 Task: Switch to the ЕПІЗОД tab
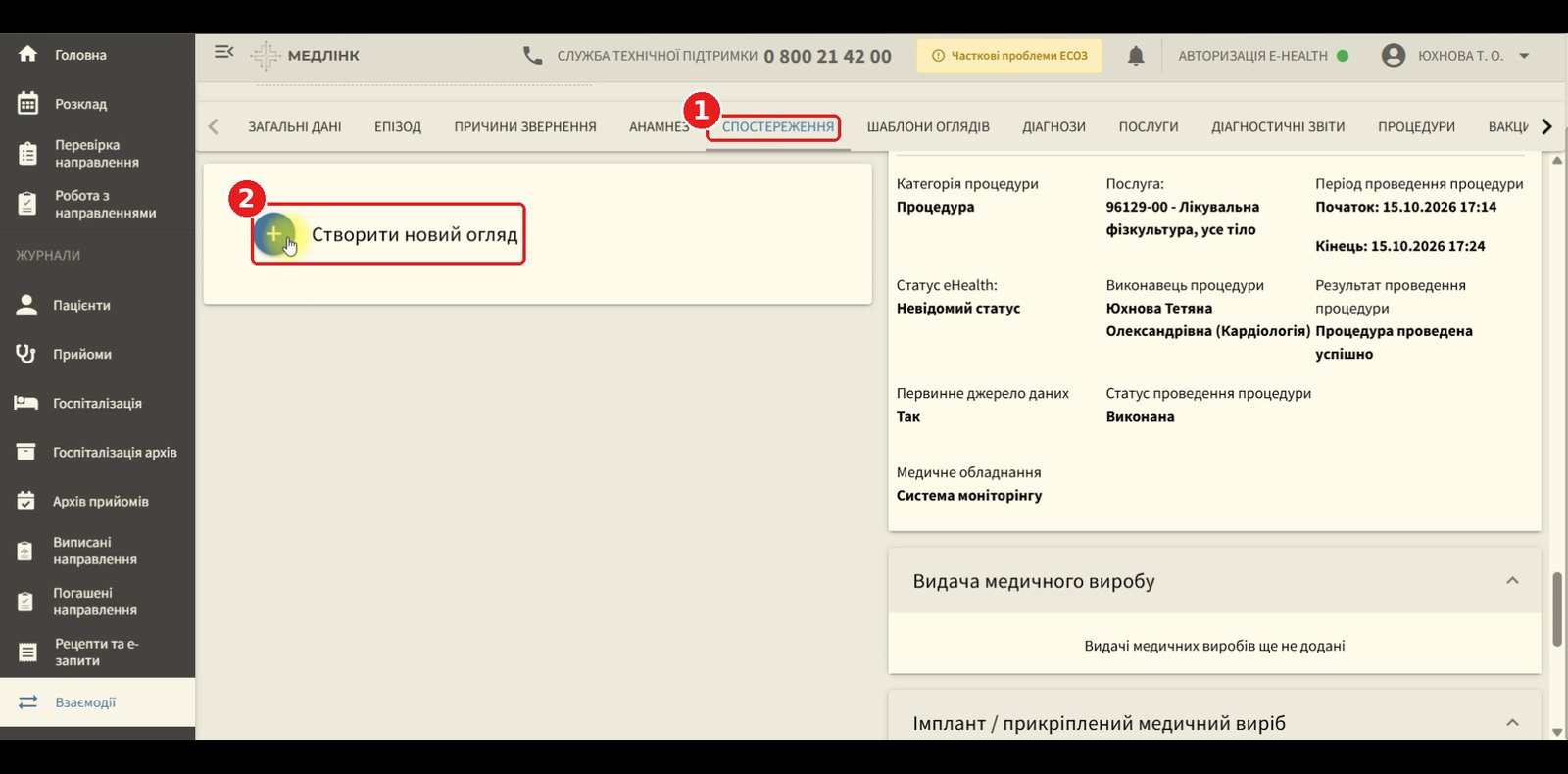coord(398,127)
